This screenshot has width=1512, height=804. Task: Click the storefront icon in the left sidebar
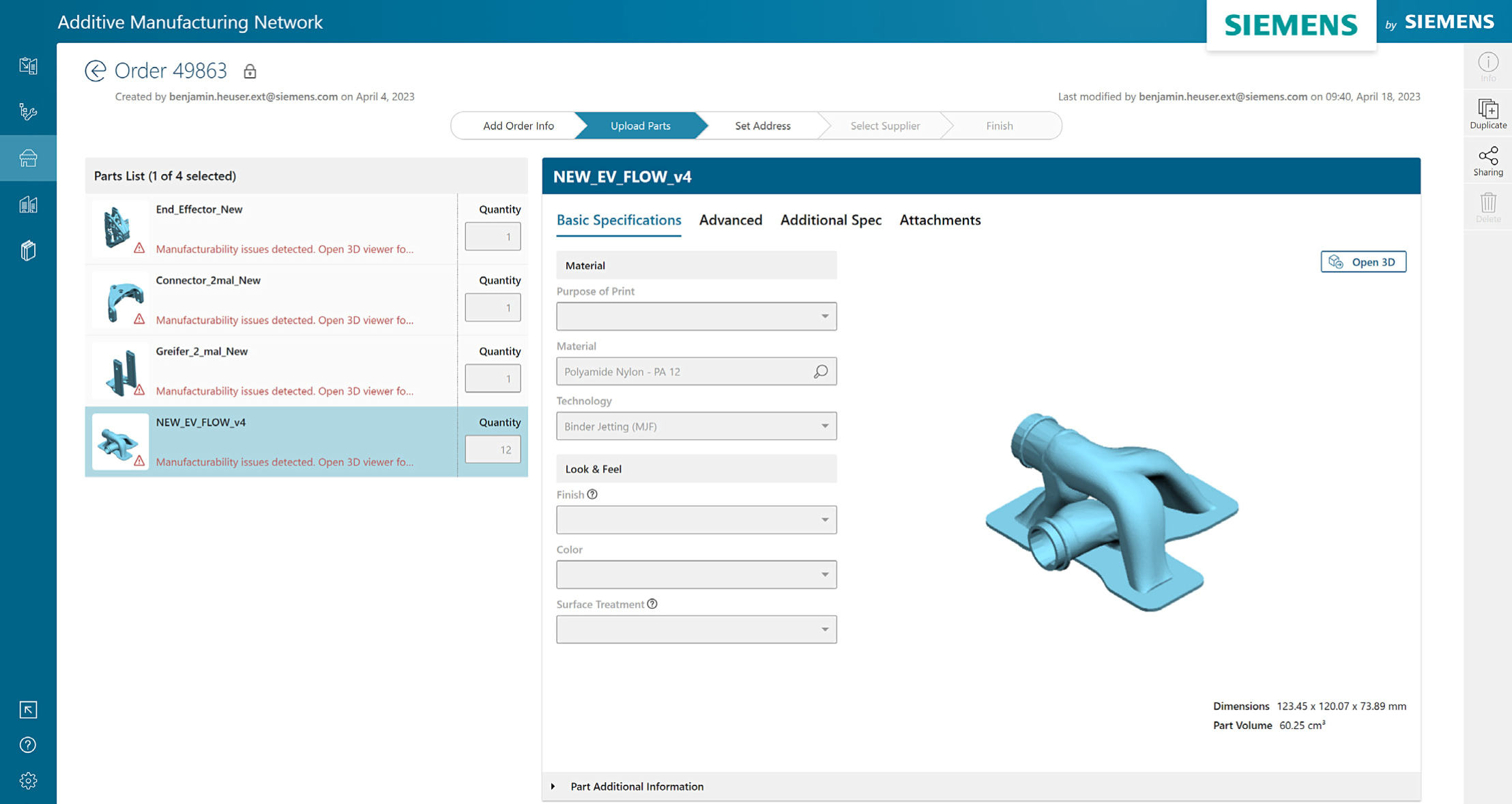tap(28, 158)
